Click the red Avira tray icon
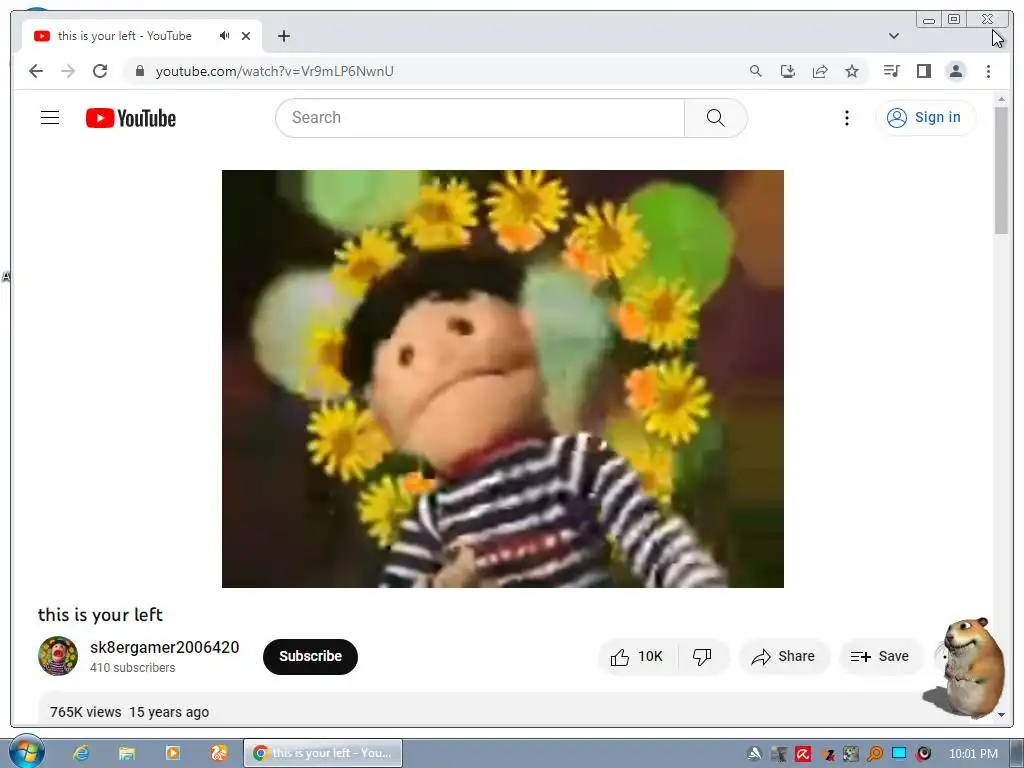This screenshot has height=768, width=1024. tap(803, 754)
